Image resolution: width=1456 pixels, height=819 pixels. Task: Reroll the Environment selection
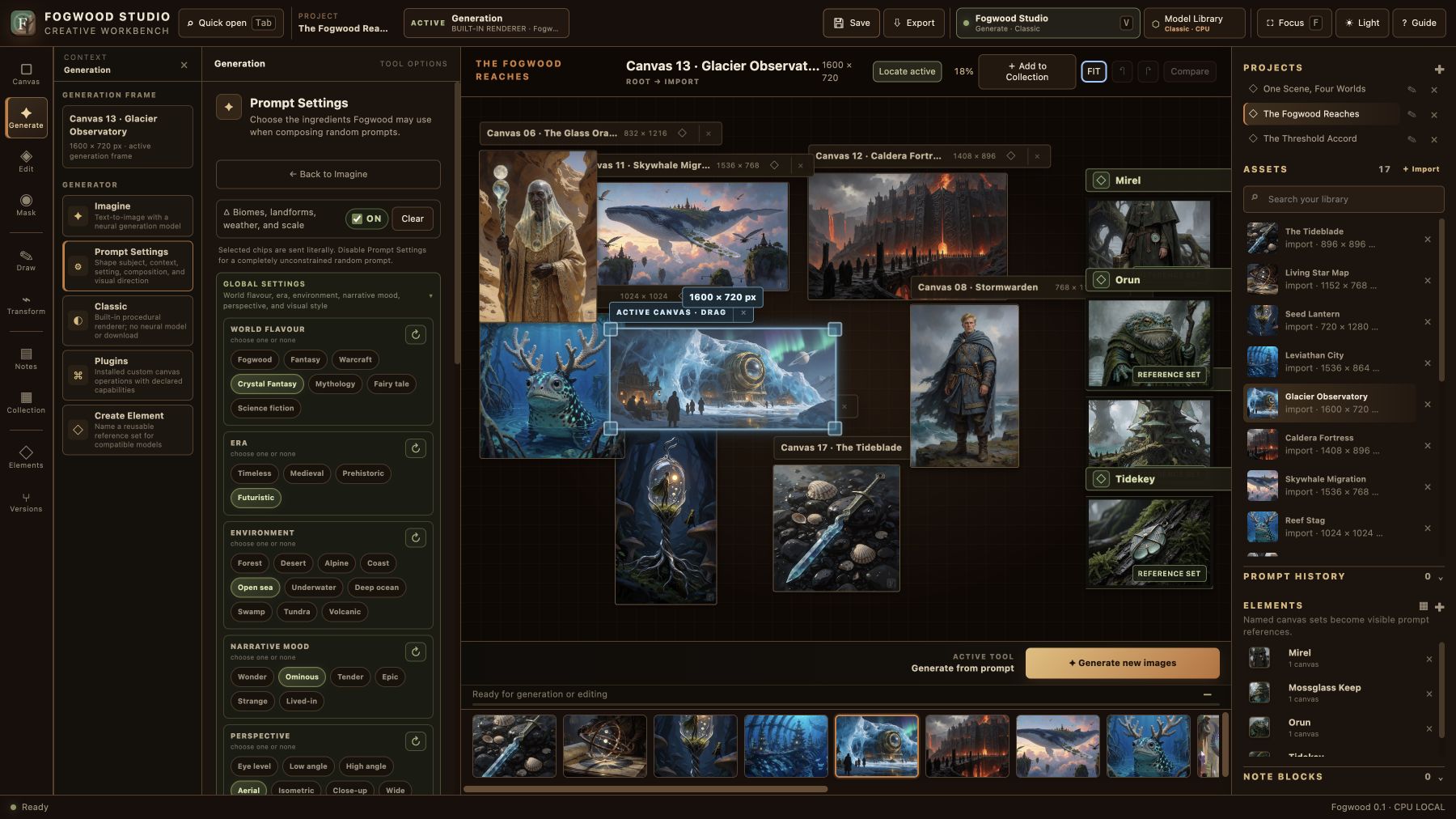point(416,537)
